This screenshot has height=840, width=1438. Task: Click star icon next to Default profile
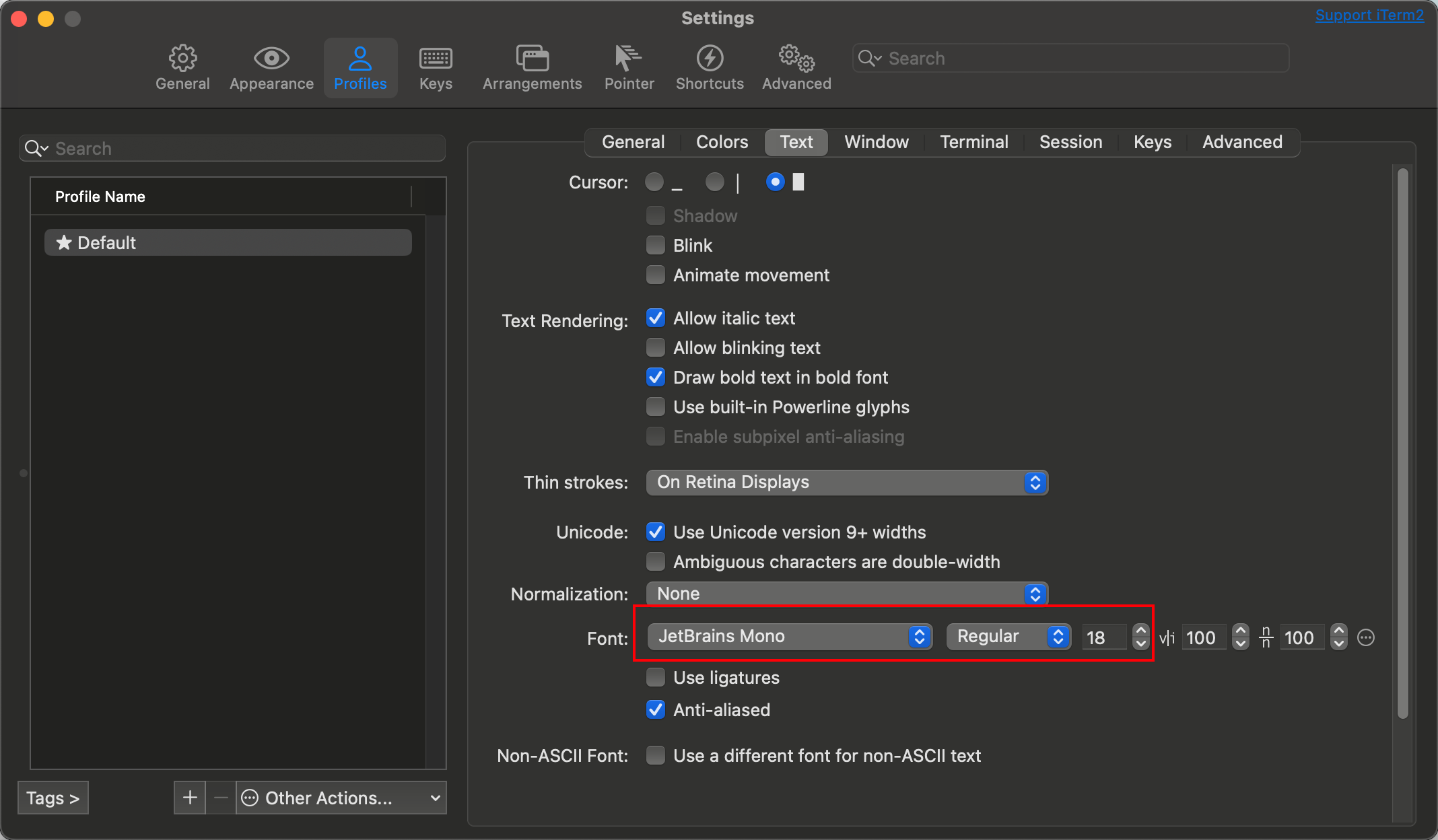[x=64, y=242]
